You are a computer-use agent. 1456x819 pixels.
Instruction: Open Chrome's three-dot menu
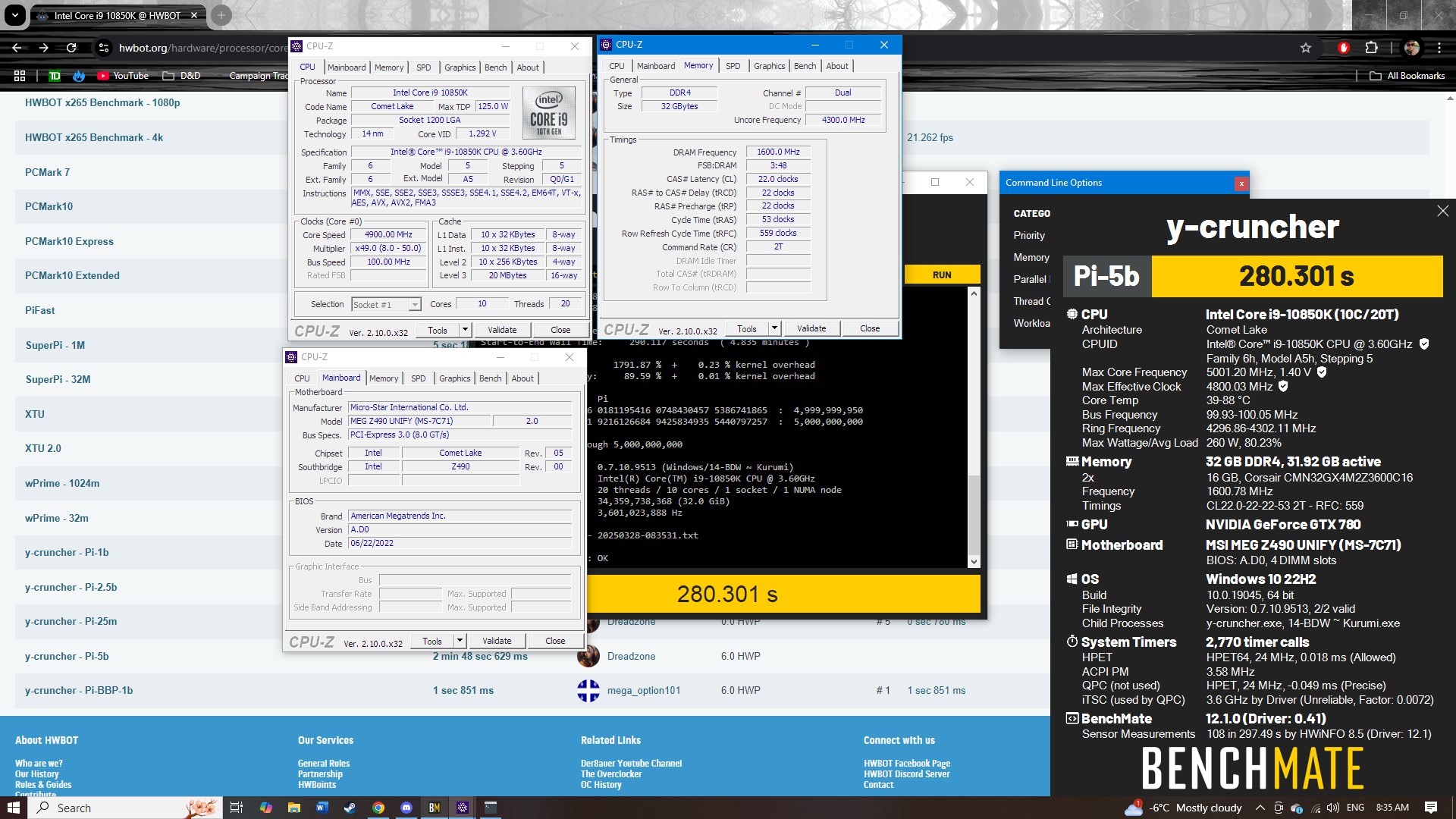point(1439,48)
